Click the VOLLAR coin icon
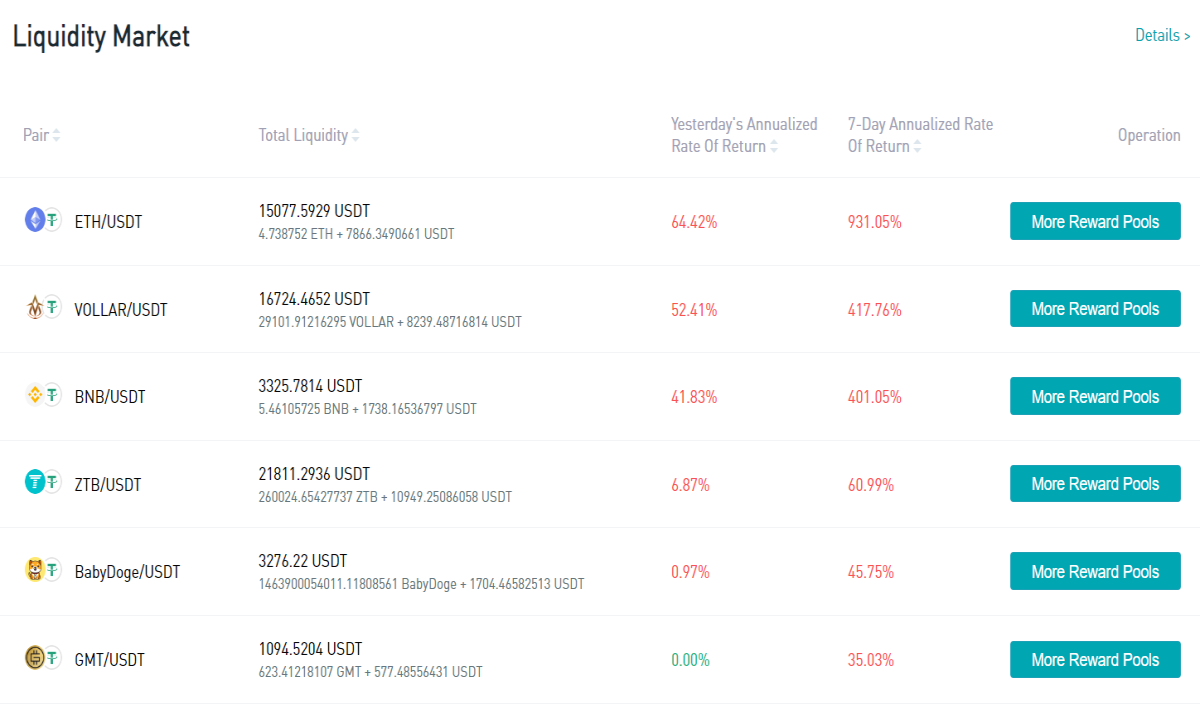1200x709 pixels. click(x=36, y=308)
